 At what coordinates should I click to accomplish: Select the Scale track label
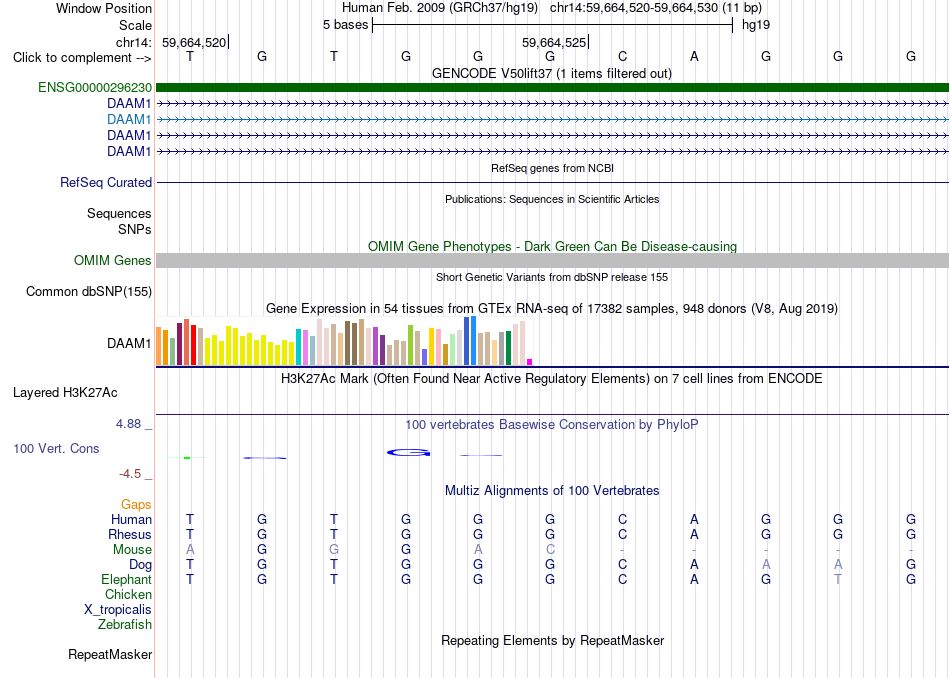coord(136,25)
